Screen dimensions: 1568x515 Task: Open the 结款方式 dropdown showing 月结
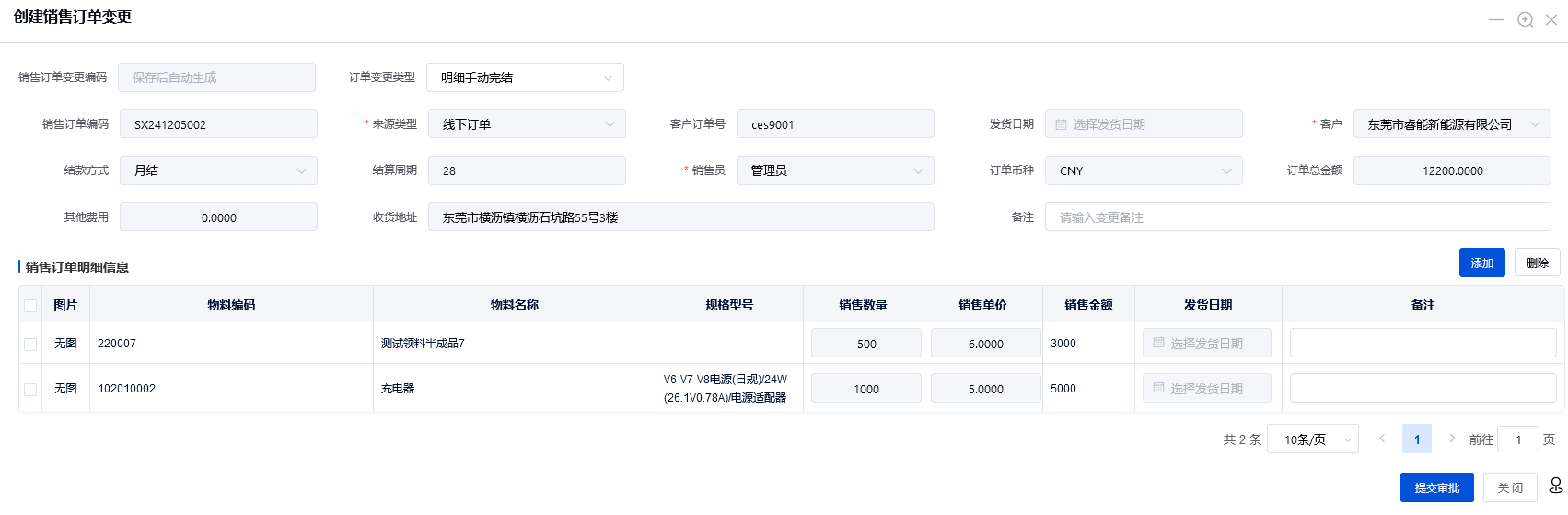tap(218, 170)
